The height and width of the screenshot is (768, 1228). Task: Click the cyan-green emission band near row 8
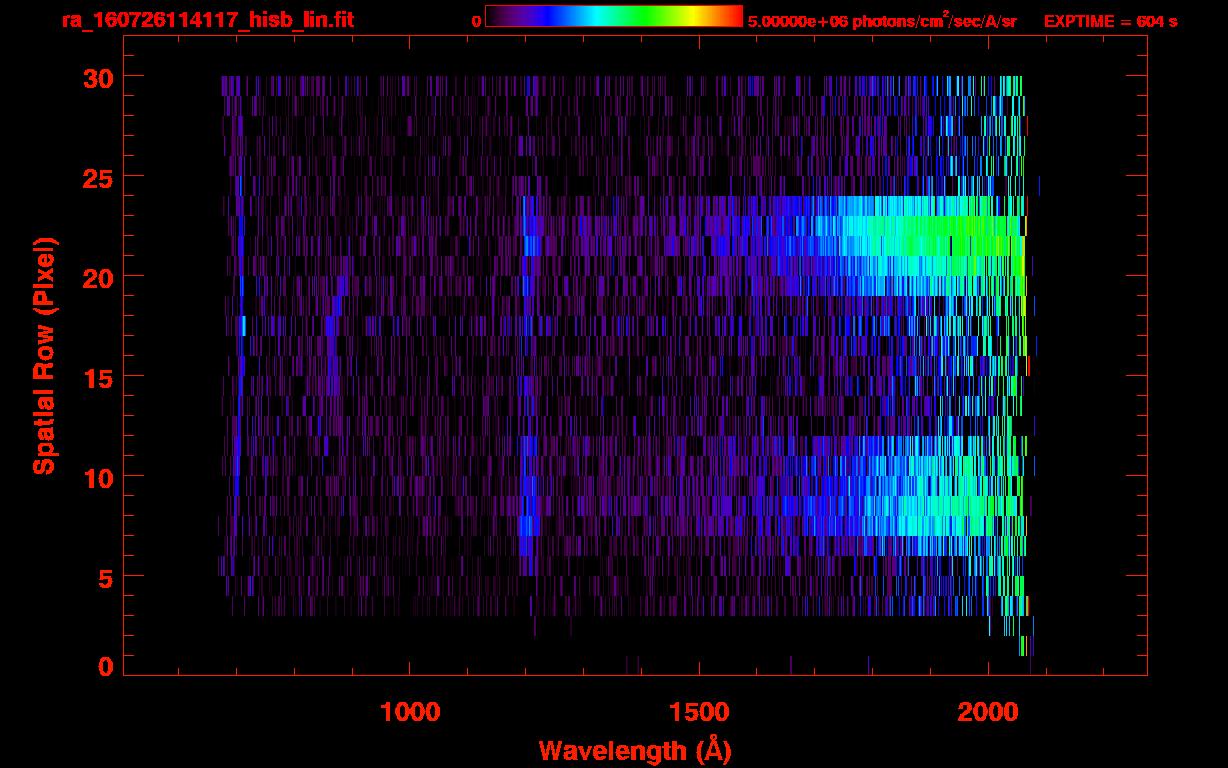(x=930, y=516)
